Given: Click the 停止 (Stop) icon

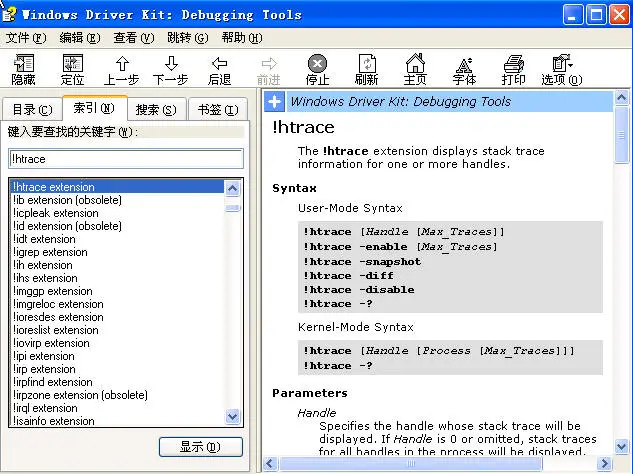Looking at the screenshot, I should 317,69.
